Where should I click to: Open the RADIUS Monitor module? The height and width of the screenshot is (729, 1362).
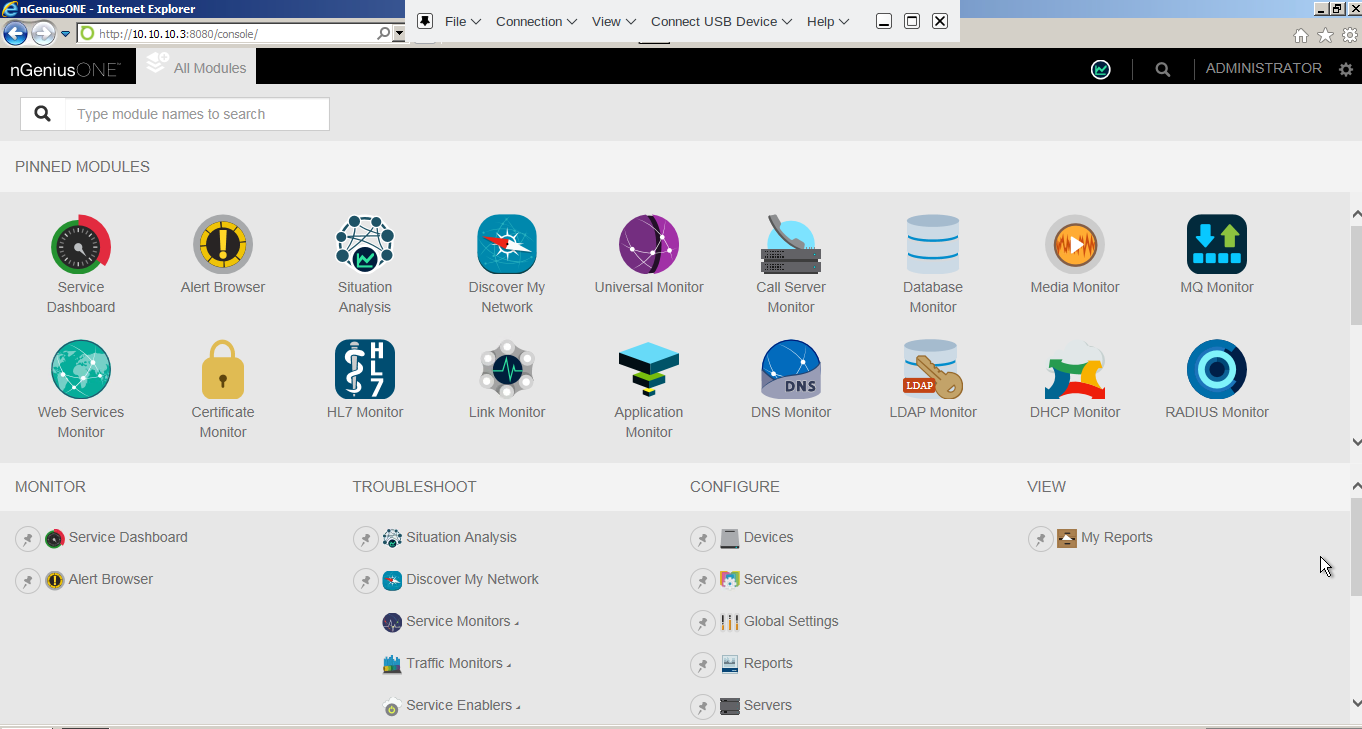click(x=1217, y=370)
